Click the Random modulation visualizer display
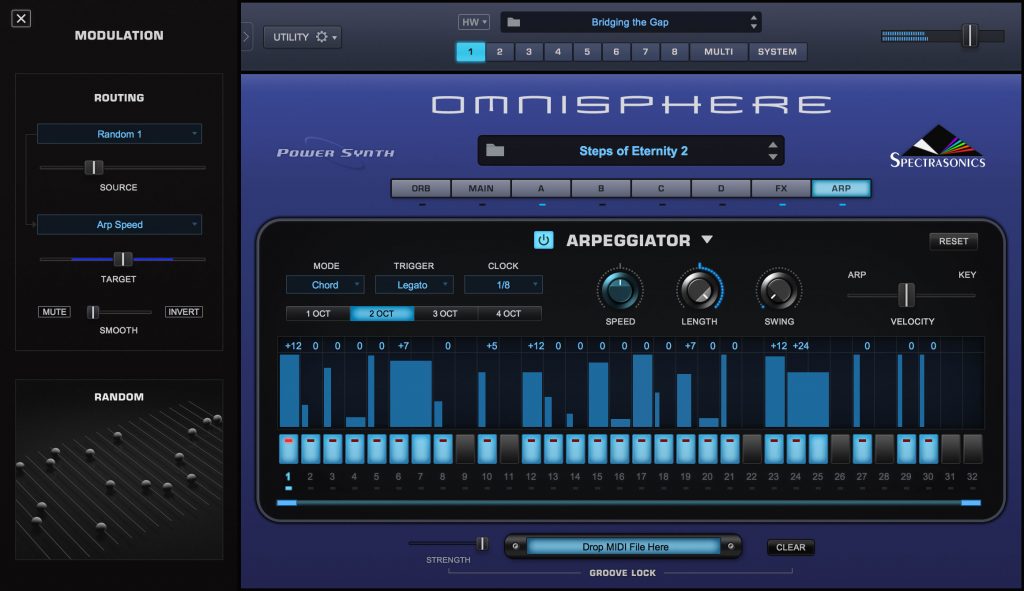Image resolution: width=1024 pixels, height=591 pixels. point(119,470)
